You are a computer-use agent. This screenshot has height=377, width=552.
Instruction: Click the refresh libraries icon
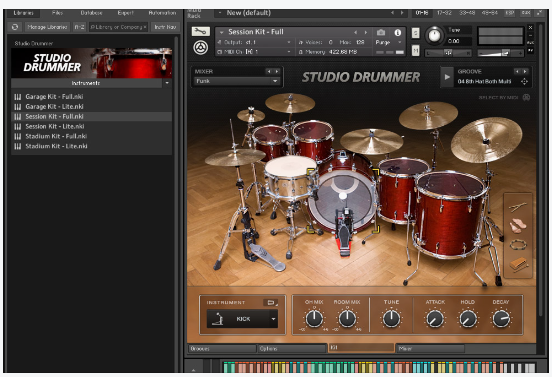15,27
